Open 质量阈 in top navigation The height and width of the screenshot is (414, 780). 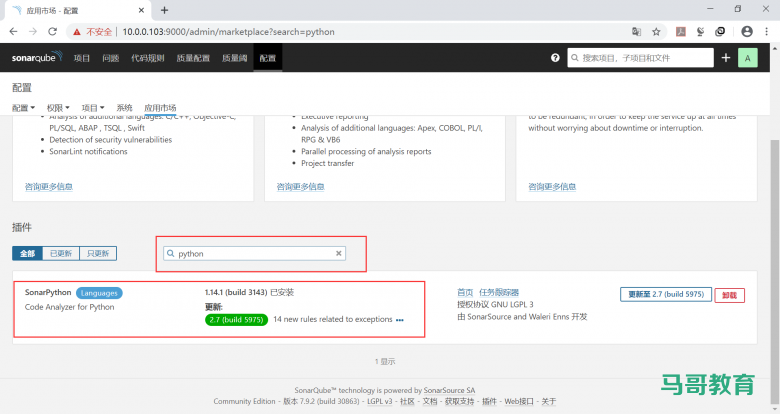[x=233, y=58]
